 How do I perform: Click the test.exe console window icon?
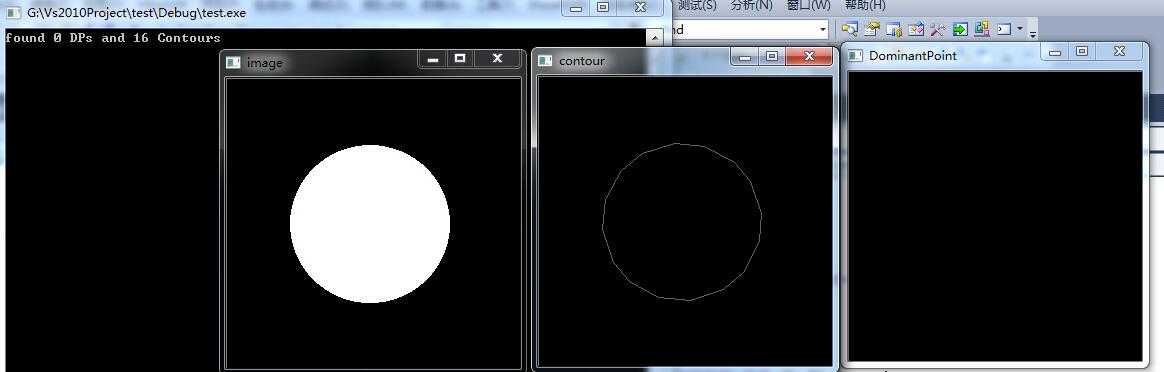point(13,13)
